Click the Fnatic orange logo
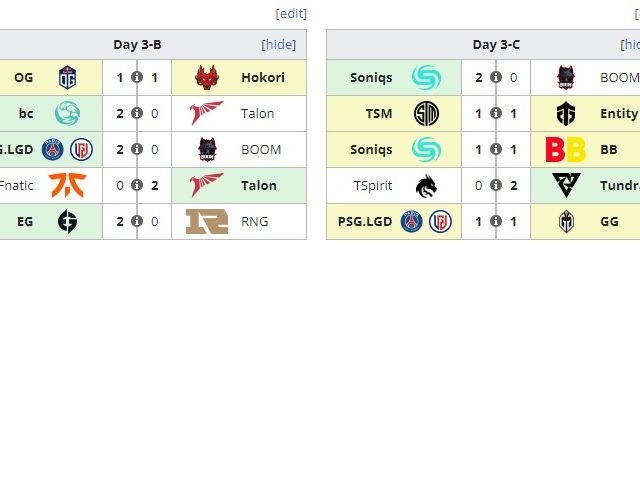640x495 pixels. tap(68, 185)
